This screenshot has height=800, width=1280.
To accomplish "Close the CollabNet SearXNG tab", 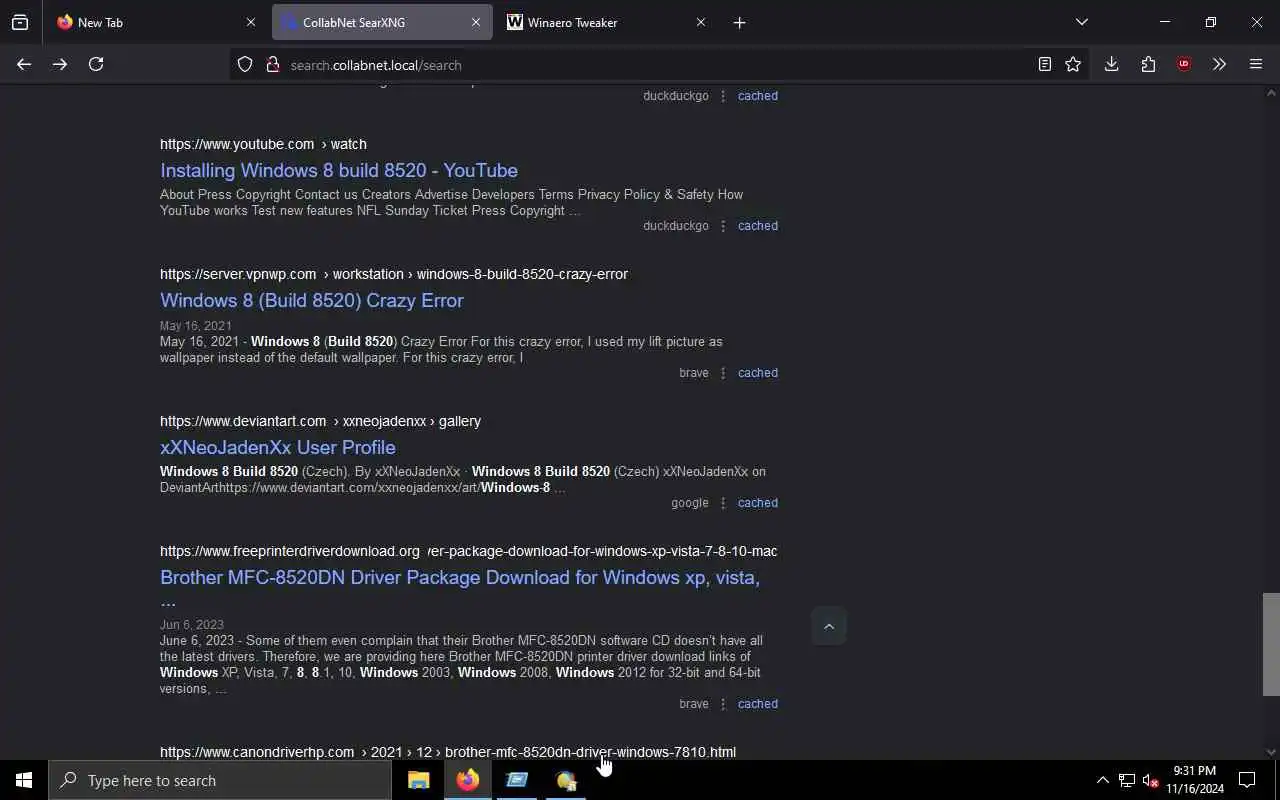I will [475, 22].
